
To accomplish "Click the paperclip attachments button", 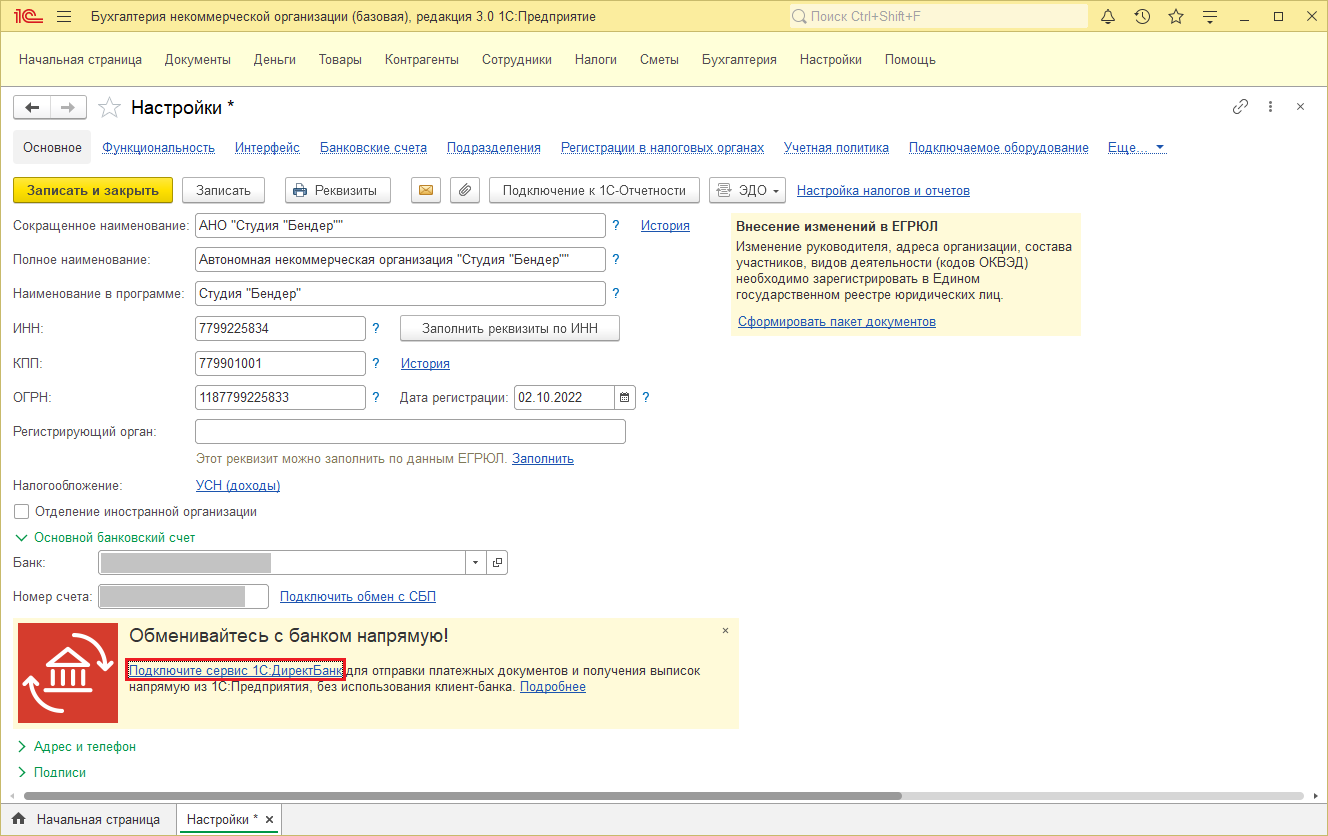I will (465, 190).
